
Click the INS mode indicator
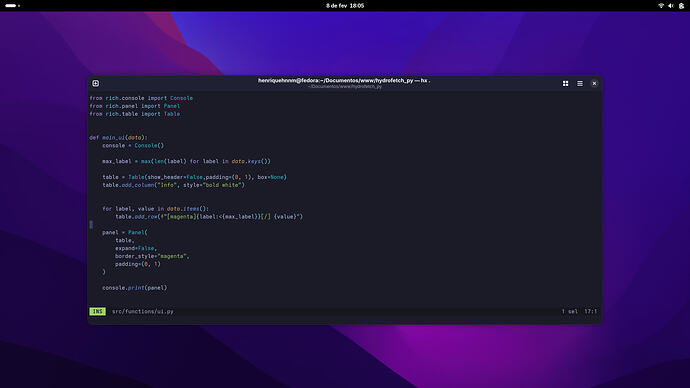click(97, 311)
